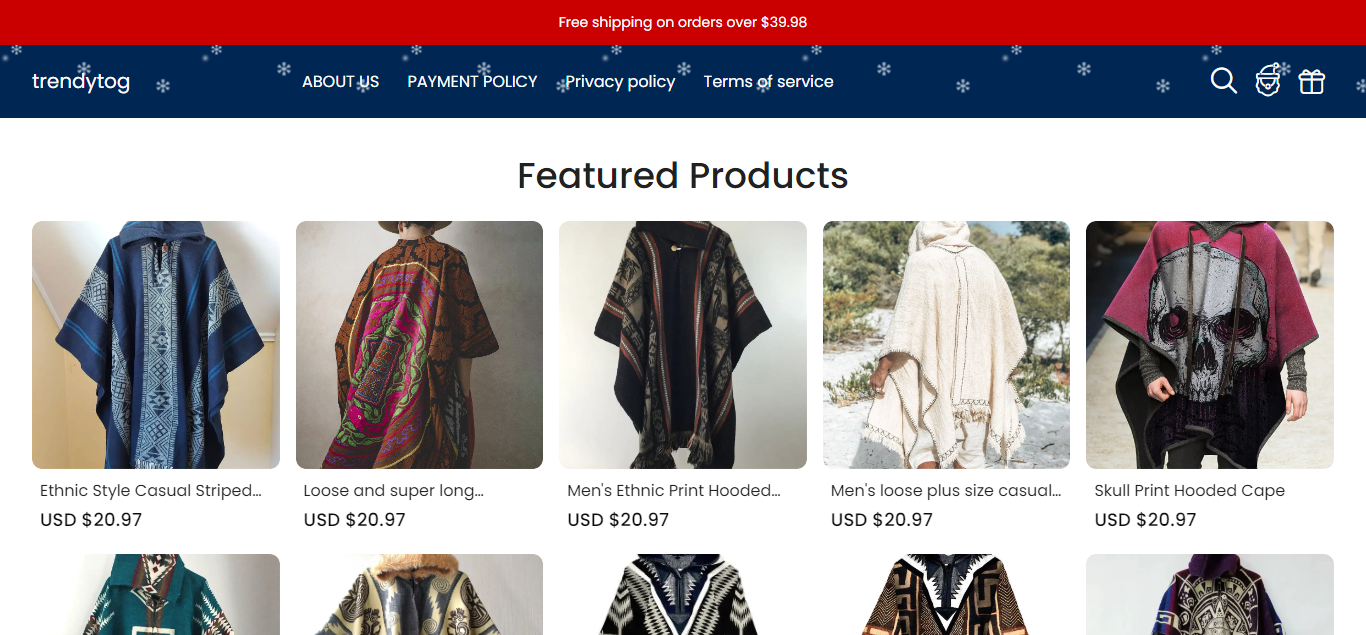Image resolution: width=1366 pixels, height=635 pixels.
Task: Open the Ethnic Style Casual Striped product title
Action: tap(151, 491)
